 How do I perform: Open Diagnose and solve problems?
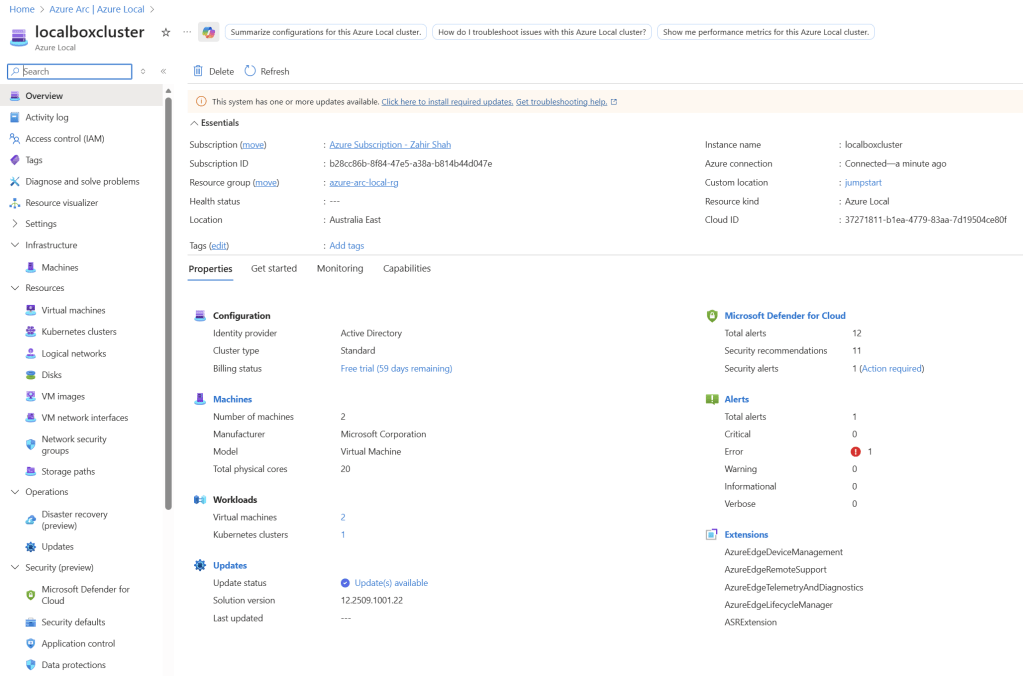point(82,182)
